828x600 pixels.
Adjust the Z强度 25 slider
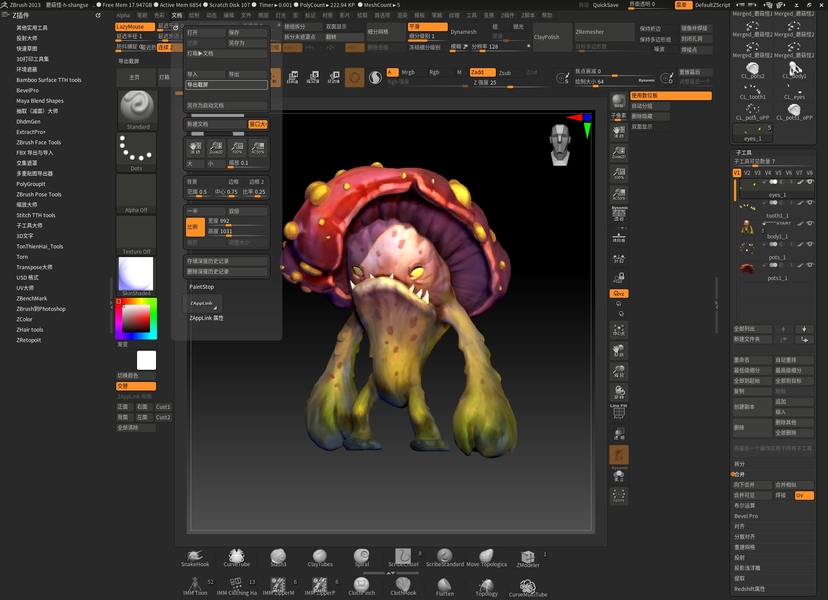point(511,82)
